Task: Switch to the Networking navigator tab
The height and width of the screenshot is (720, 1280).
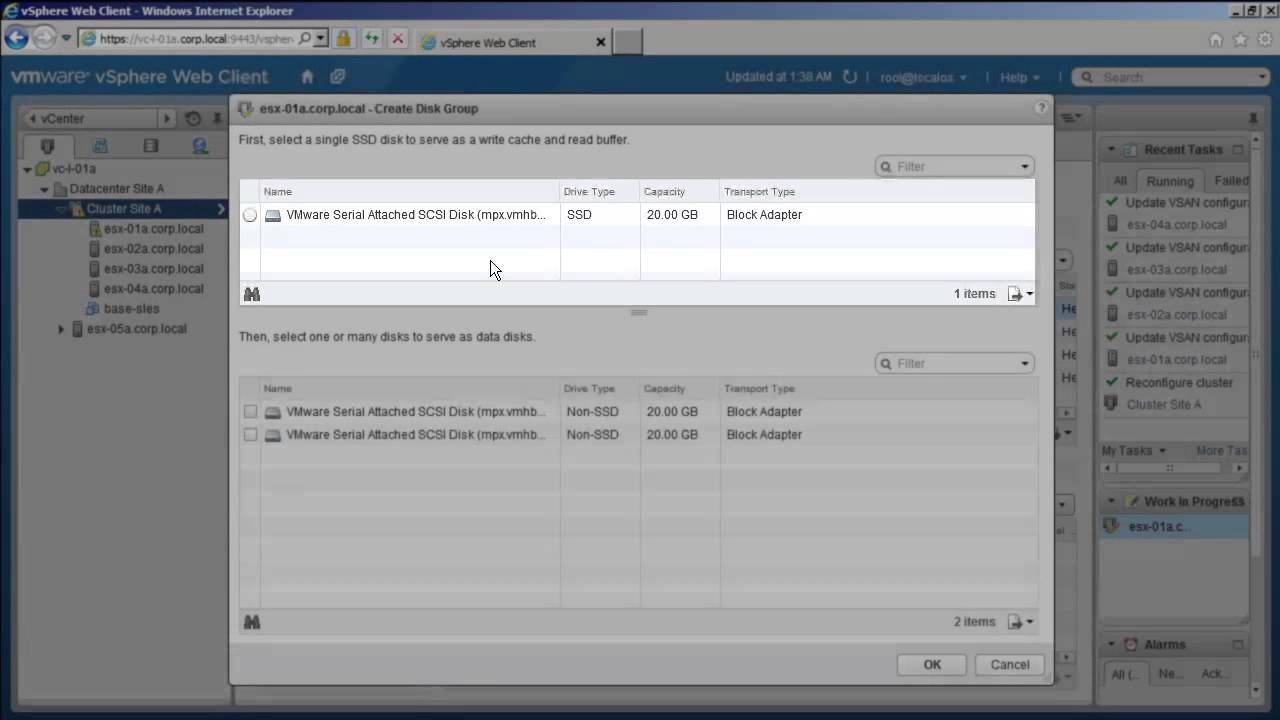Action: [x=201, y=146]
